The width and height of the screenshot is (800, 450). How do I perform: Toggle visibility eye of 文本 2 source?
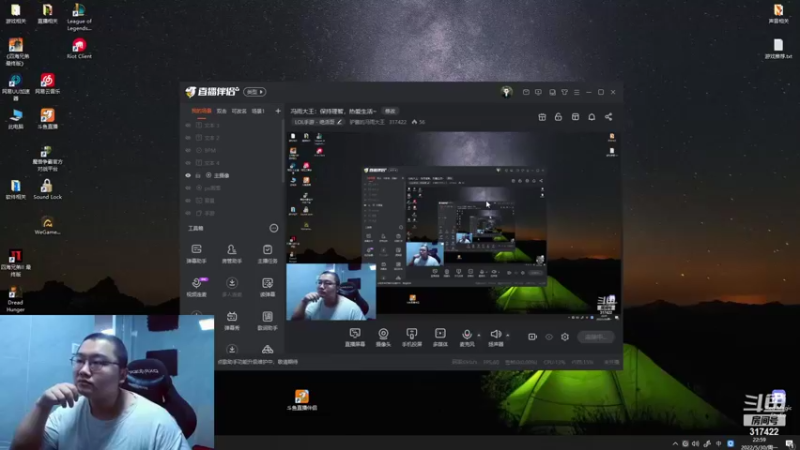[188, 138]
